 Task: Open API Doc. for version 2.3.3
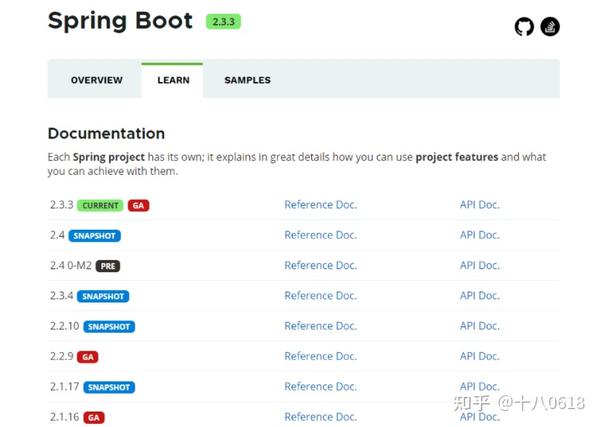[x=479, y=205]
